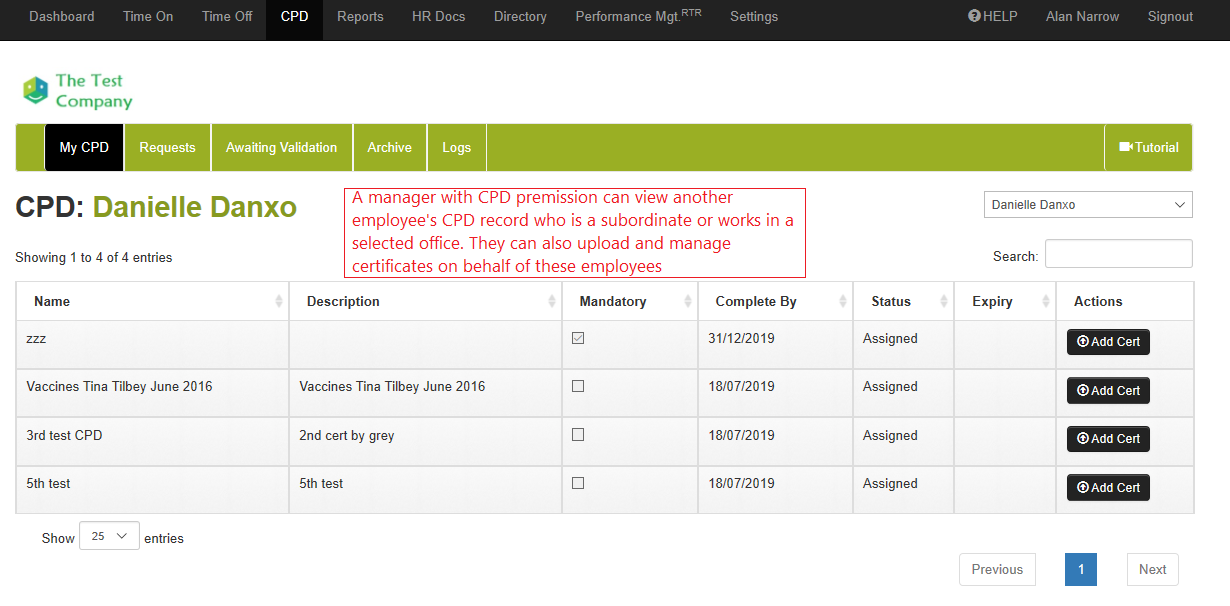
Task: Click the Next pagination button
Action: [1152, 569]
